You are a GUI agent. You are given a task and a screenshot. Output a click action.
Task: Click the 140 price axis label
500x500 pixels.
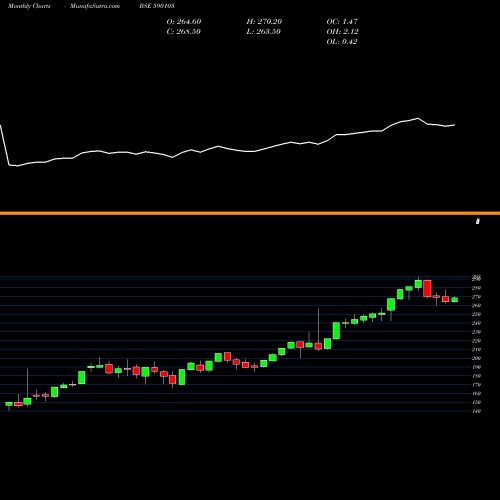coord(477,411)
